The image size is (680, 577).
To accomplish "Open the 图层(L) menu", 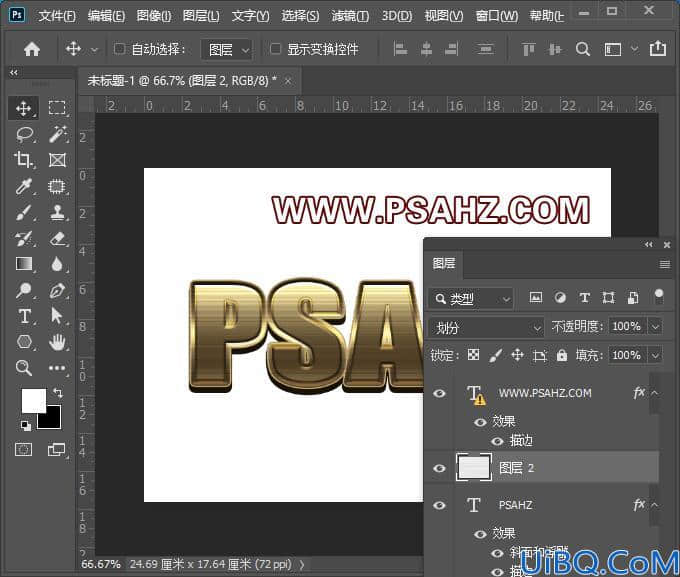I will [x=201, y=16].
